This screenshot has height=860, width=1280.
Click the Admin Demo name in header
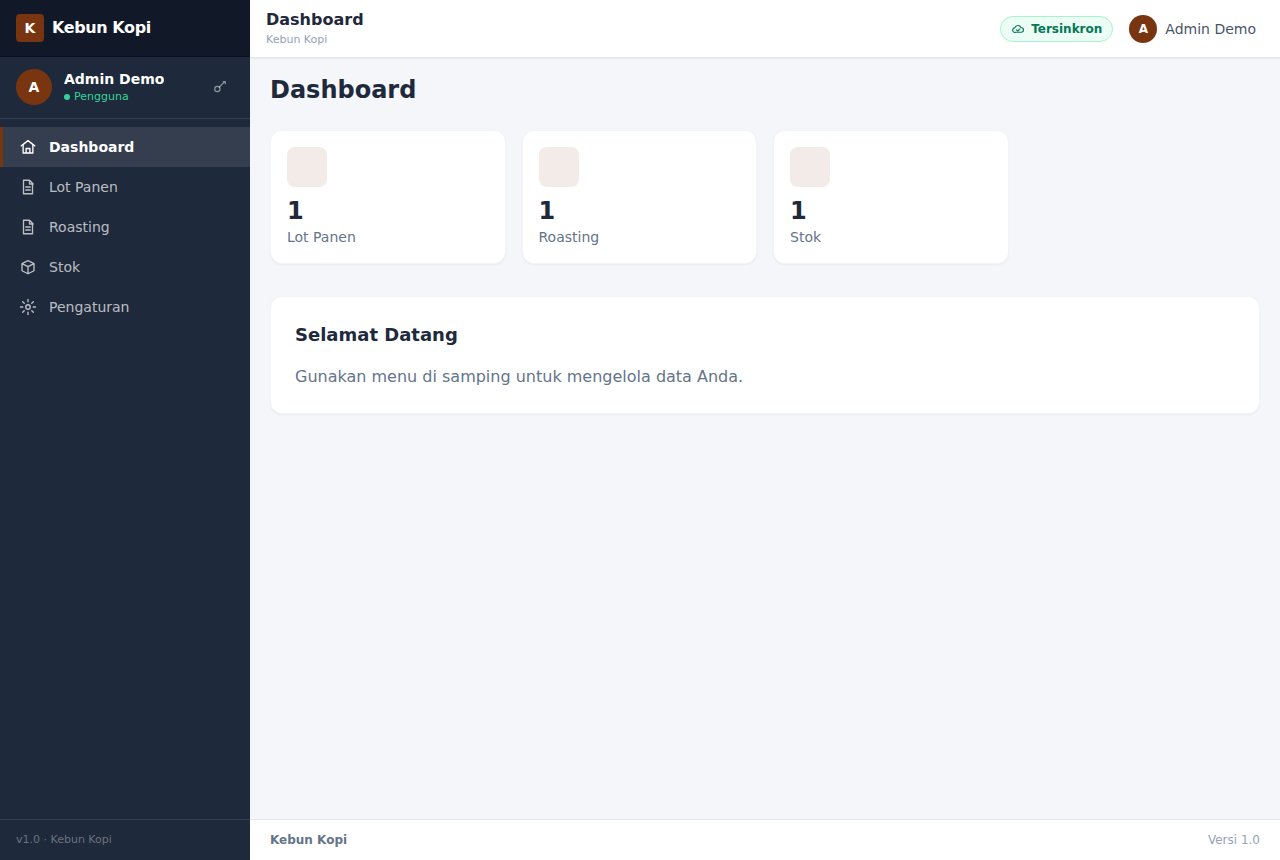coord(1210,29)
